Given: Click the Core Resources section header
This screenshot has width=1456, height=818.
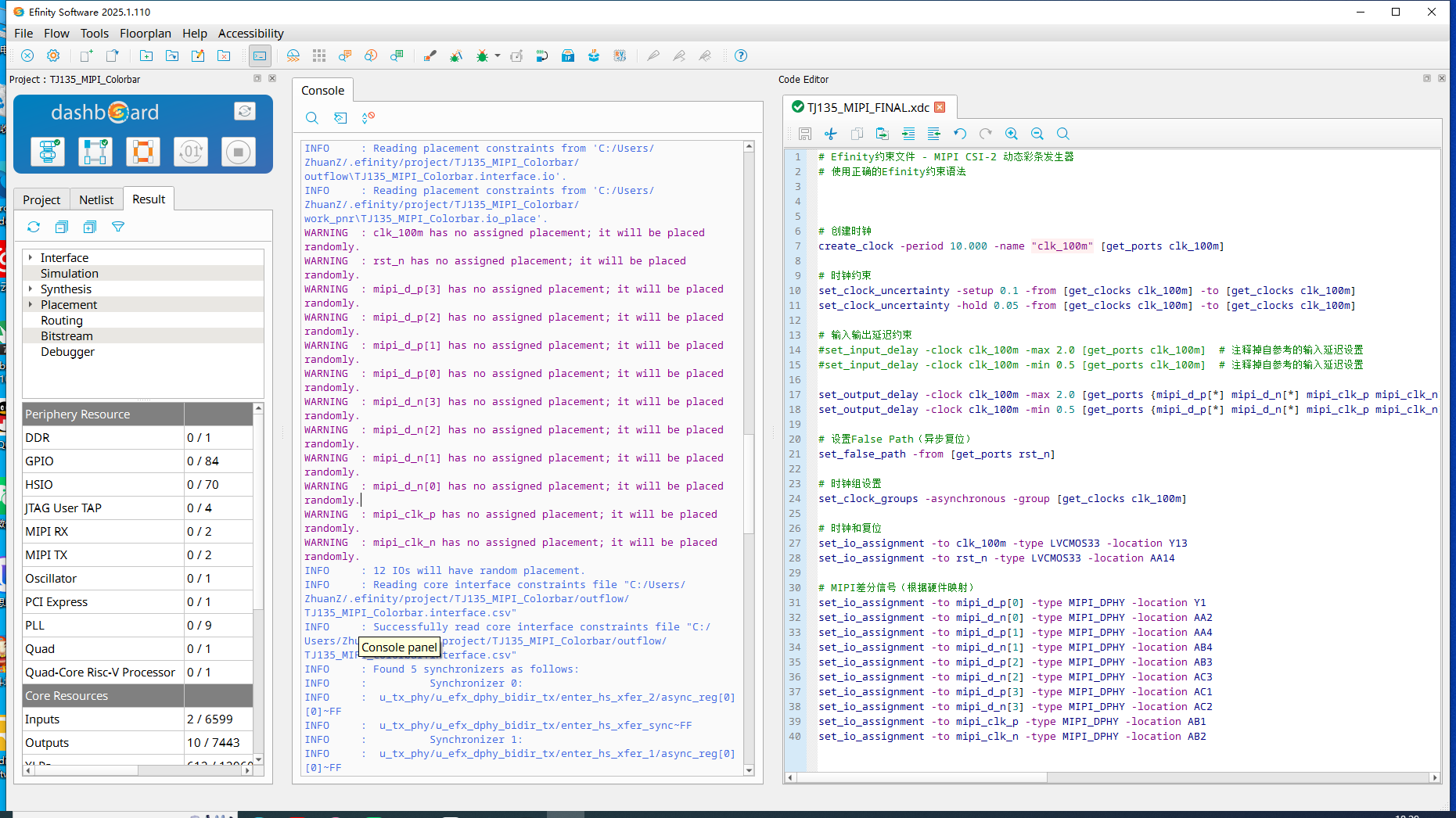Looking at the screenshot, I should [x=103, y=695].
